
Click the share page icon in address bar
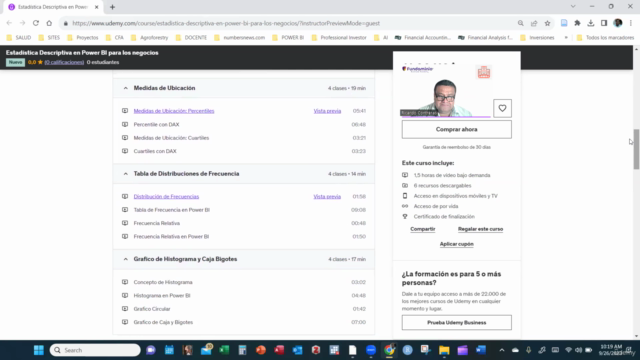click(x=534, y=23)
